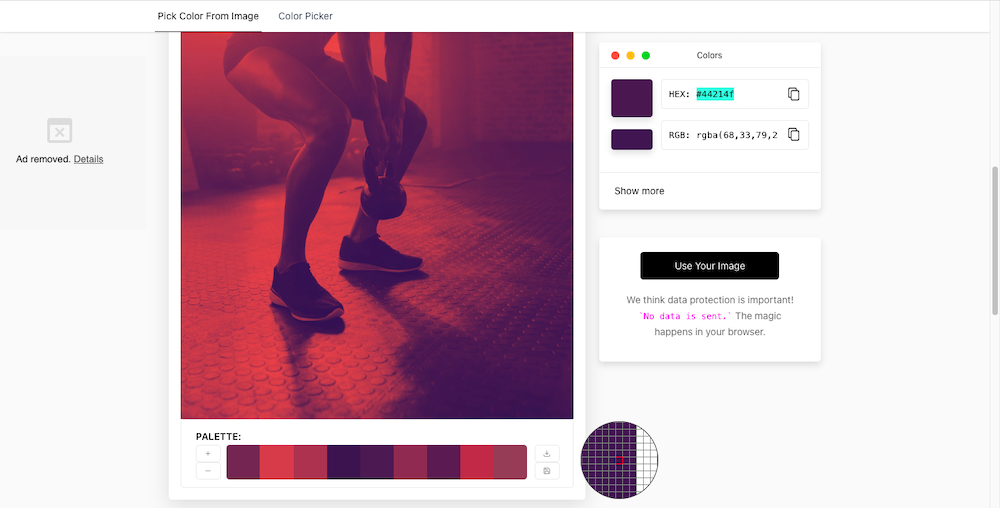This screenshot has height=508, width=1000.
Task: Expand Show more in Colors panel
Action: tap(639, 191)
